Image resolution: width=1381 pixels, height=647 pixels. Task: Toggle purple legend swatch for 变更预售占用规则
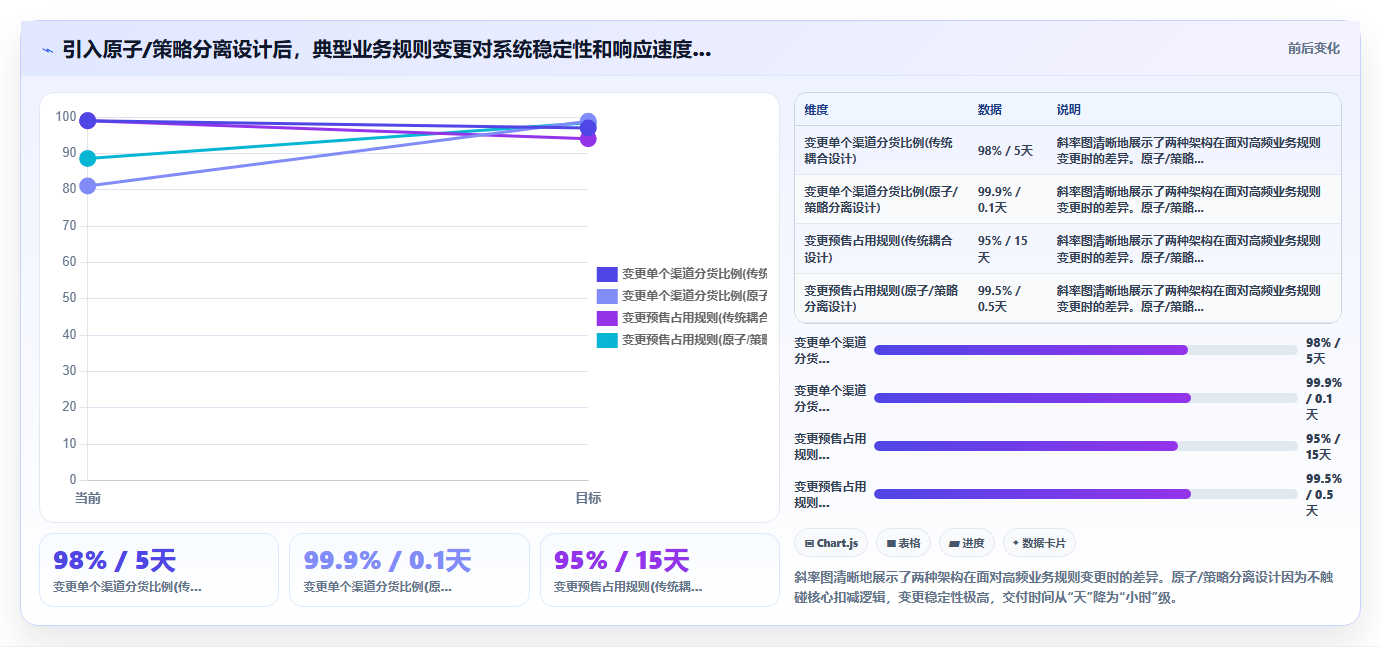click(x=607, y=318)
